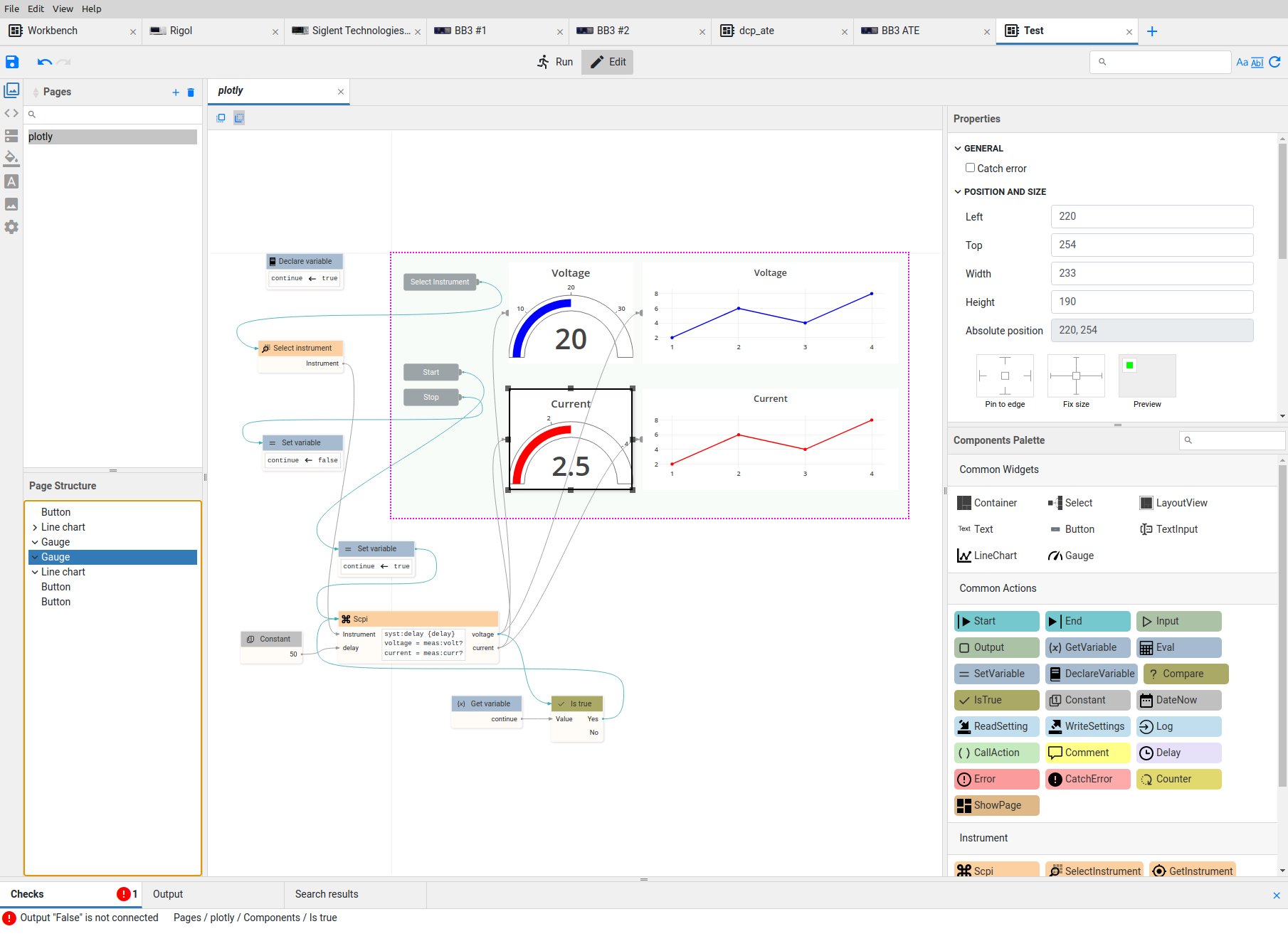Screen dimensions: 1288x951
Task: Open the Styles paint bucket icon
Action: 11,158
